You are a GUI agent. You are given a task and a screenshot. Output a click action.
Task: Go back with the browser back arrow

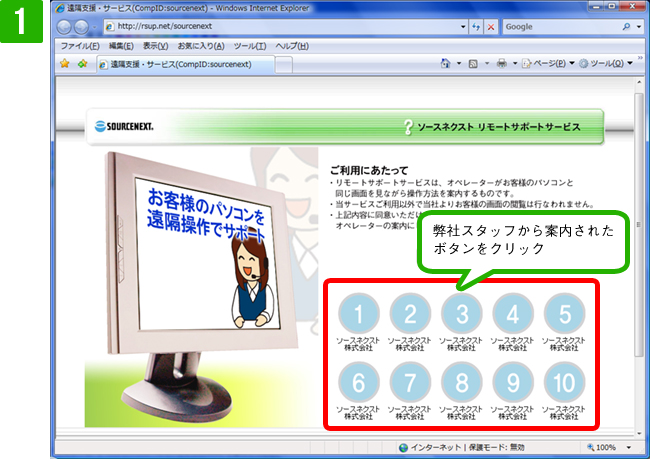pos(64,27)
